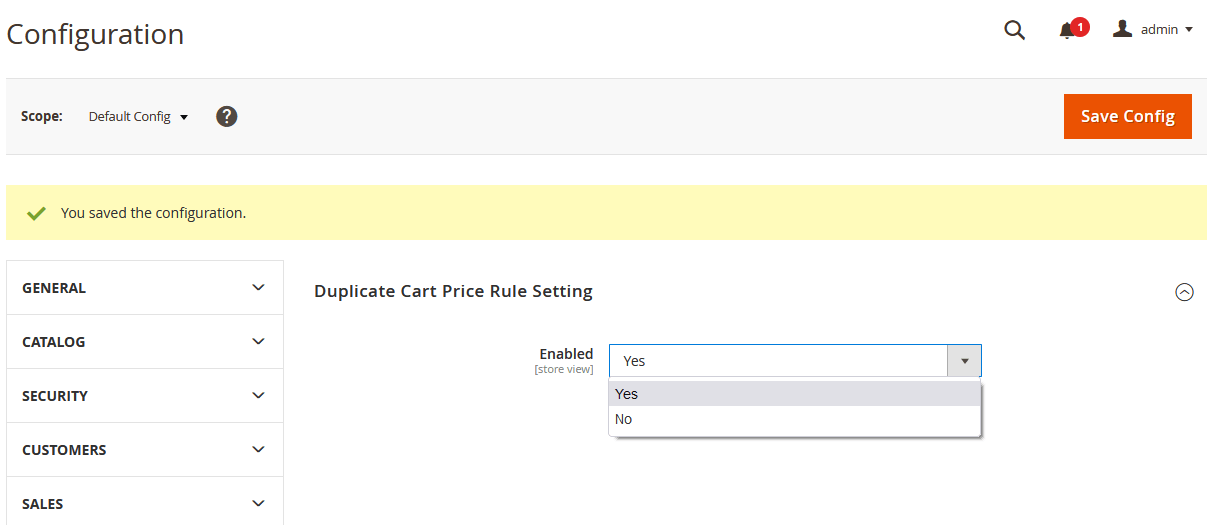
Task: Click the chevron beside GENERAL
Action: point(258,288)
